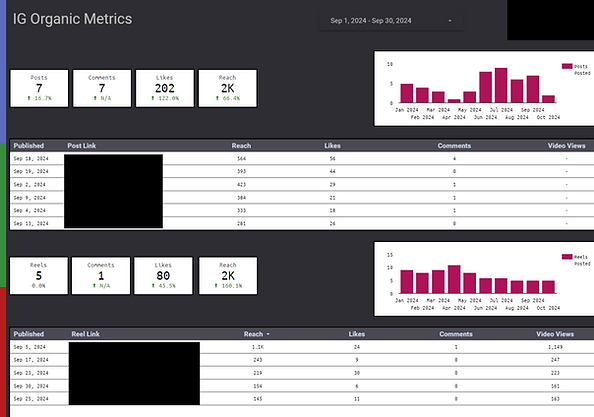The image size is (594, 417).
Task: Click the likes value '56' cell
Action: [332, 159]
